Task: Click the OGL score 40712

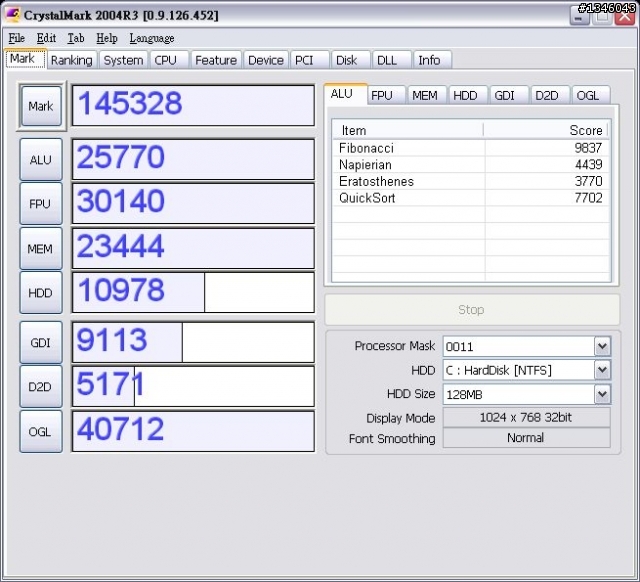Action: 193,431
